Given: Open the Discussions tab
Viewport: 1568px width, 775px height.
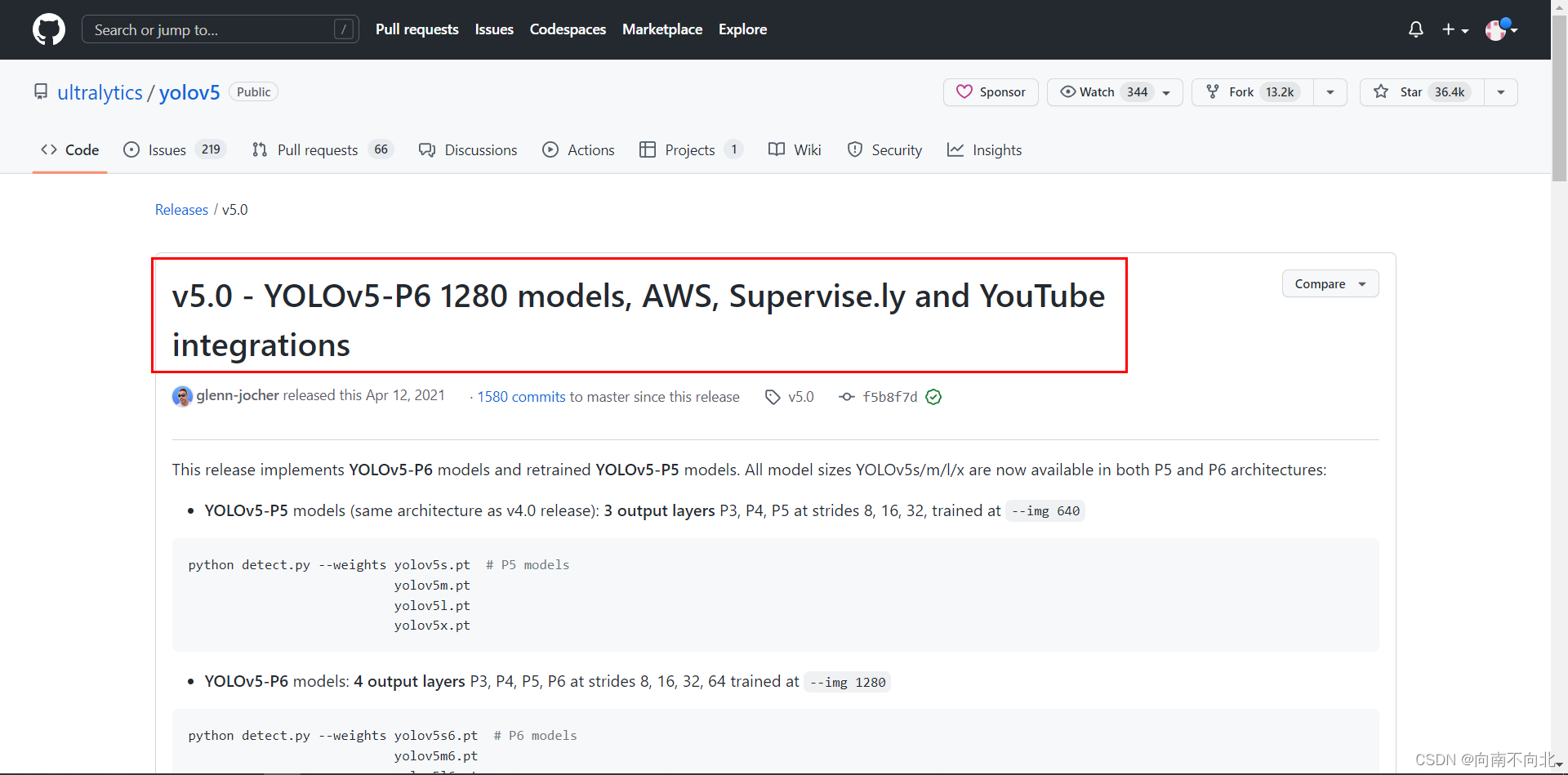Looking at the screenshot, I should [468, 149].
